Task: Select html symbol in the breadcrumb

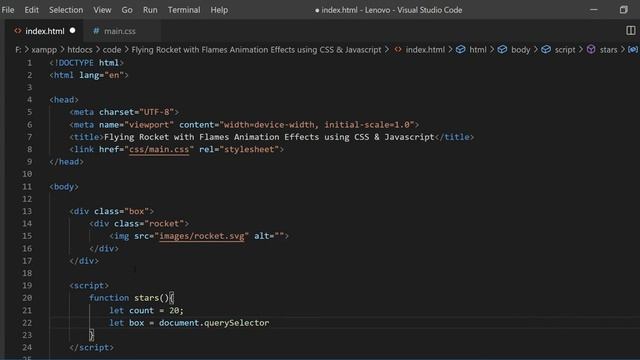Action: pyautogui.click(x=478, y=50)
